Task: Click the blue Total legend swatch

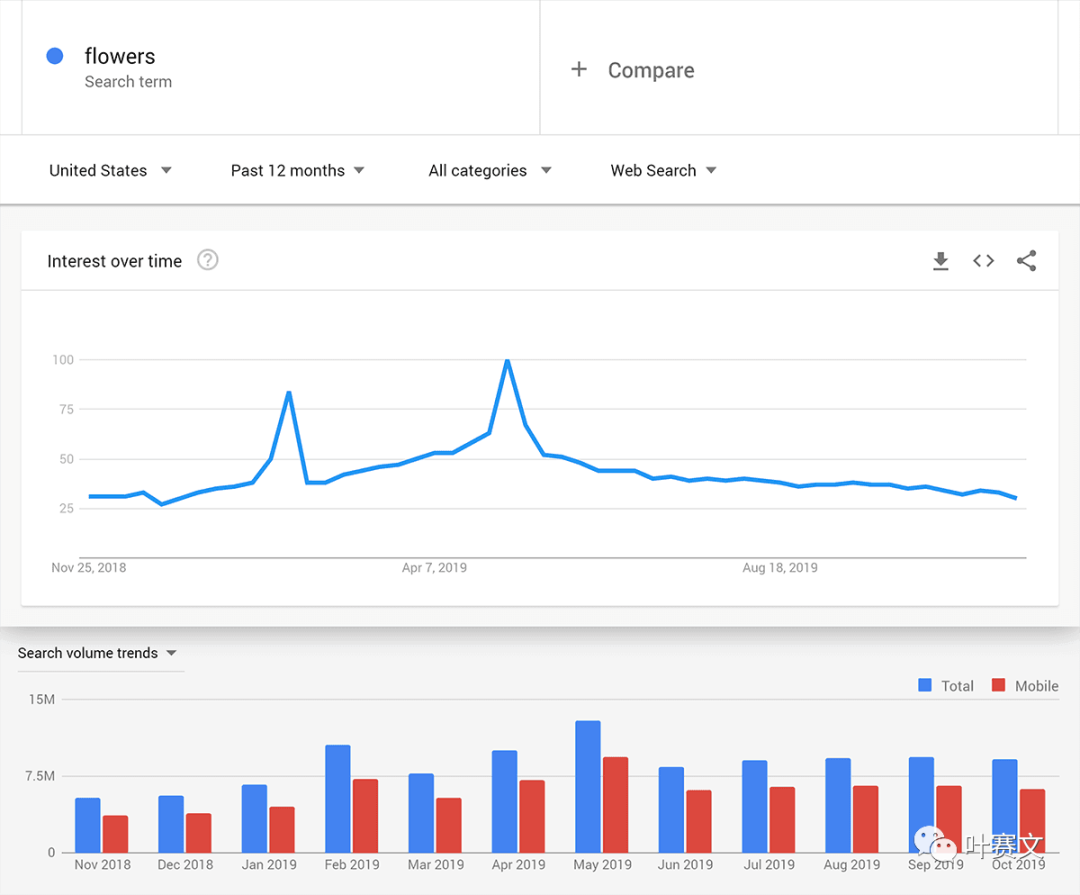Action: tap(925, 685)
